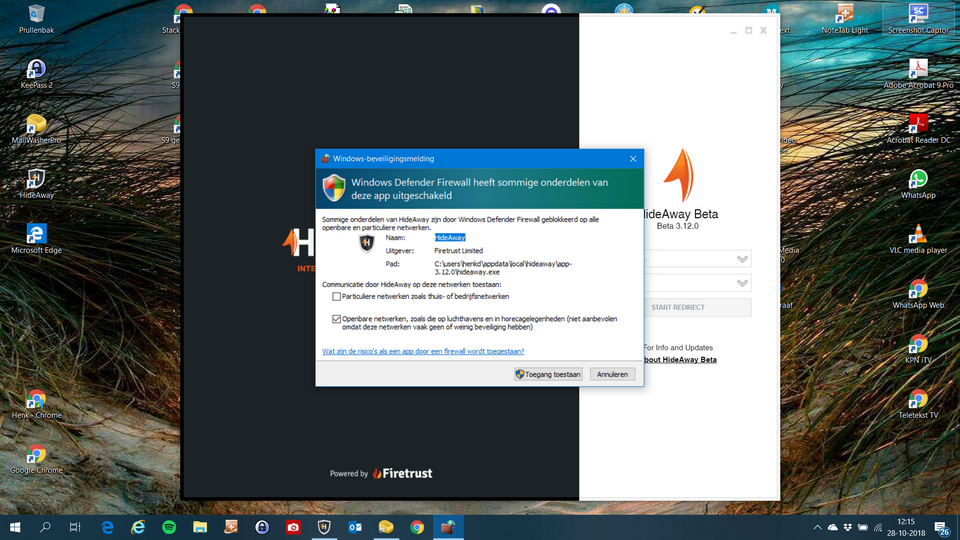The image size is (960, 540).
Task: Open About HideAway Beta link
Action: click(x=680, y=360)
